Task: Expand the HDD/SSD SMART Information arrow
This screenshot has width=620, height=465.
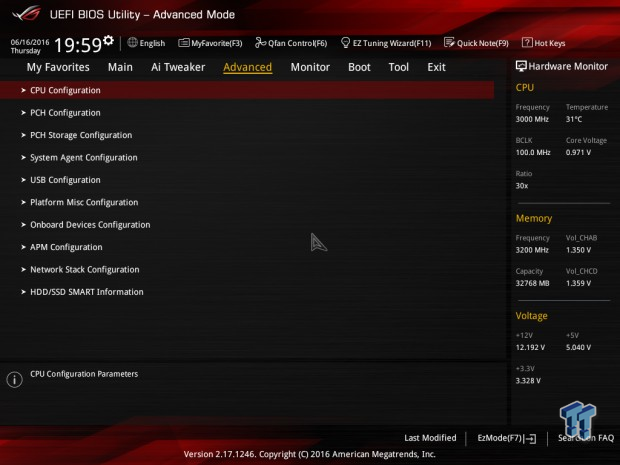Action: 23,292
